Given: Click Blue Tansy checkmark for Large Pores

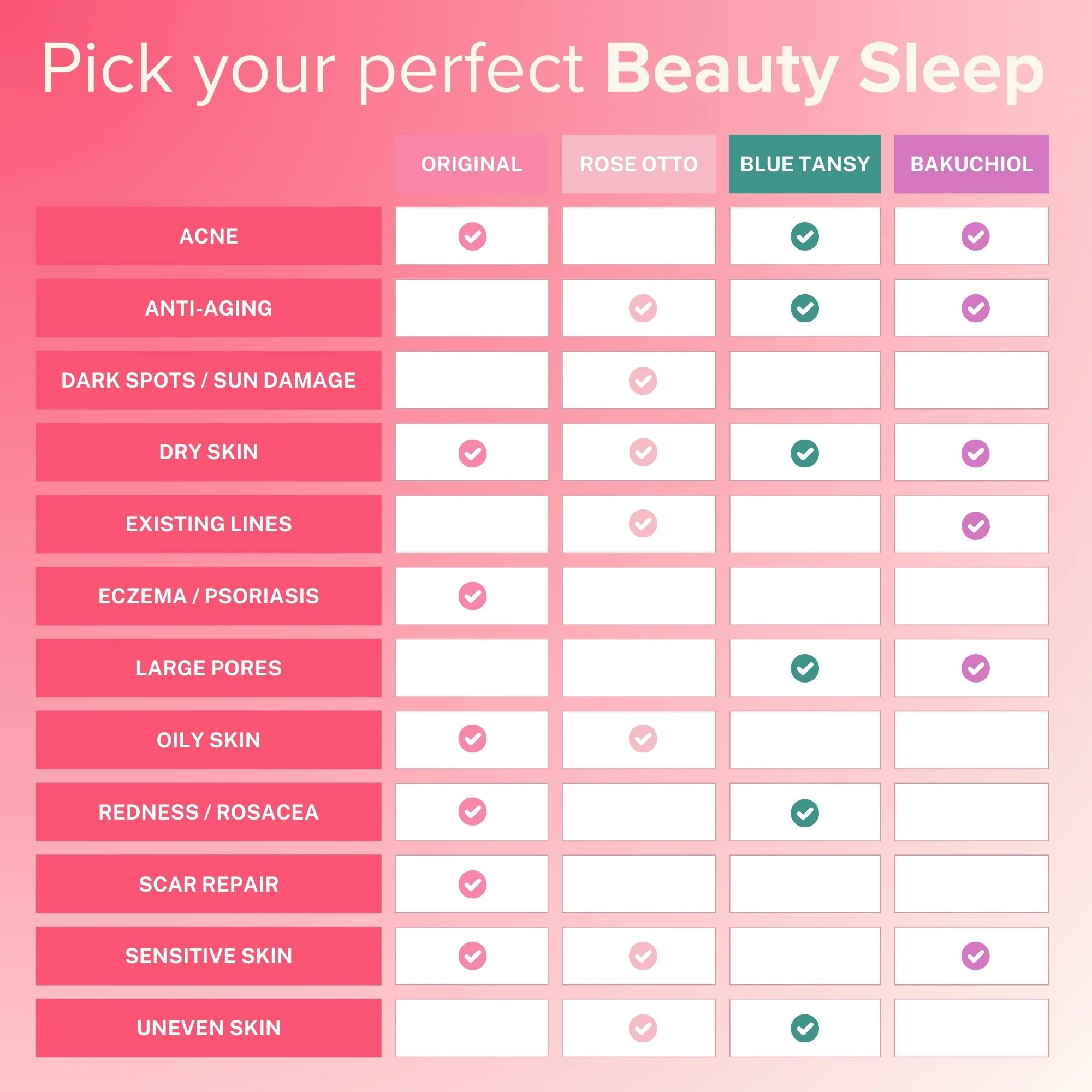Looking at the screenshot, I should [x=805, y=668].
